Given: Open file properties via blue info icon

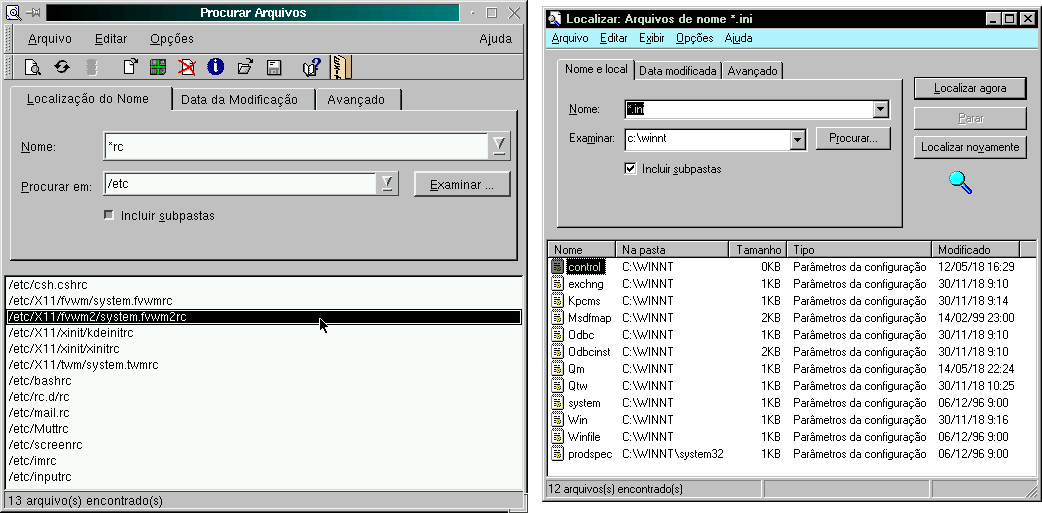Looking at the screenshot, I should coord(215,68).
